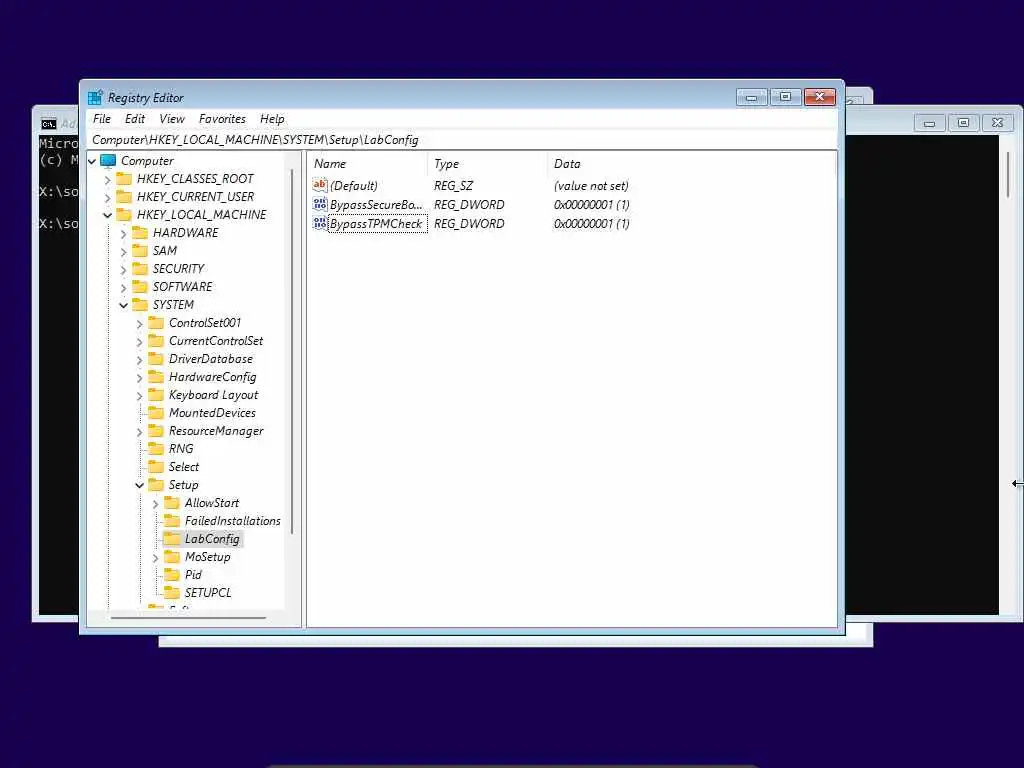Click the (Default) string value icon
The height and width of the screenshot is (768, 1024).
tap(320, 185)
